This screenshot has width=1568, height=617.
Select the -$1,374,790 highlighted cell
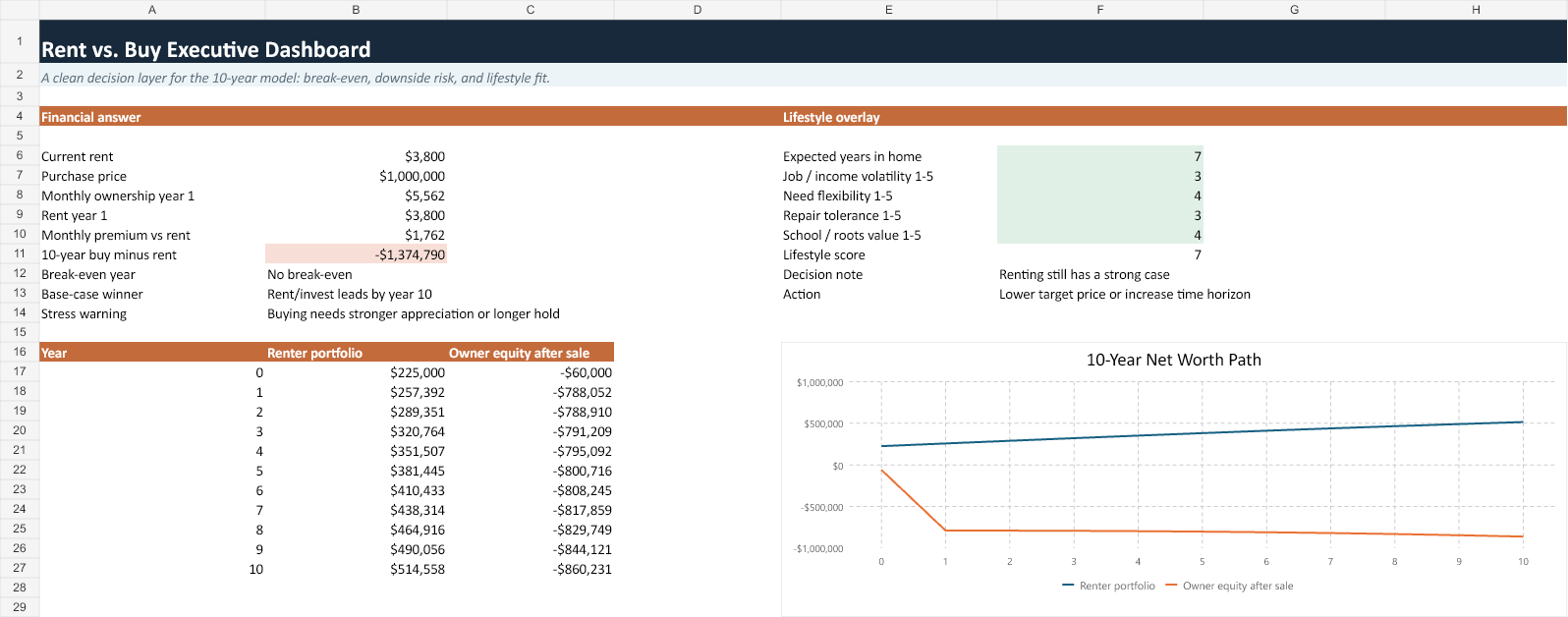pyautogui.click(x=356, y=254)
